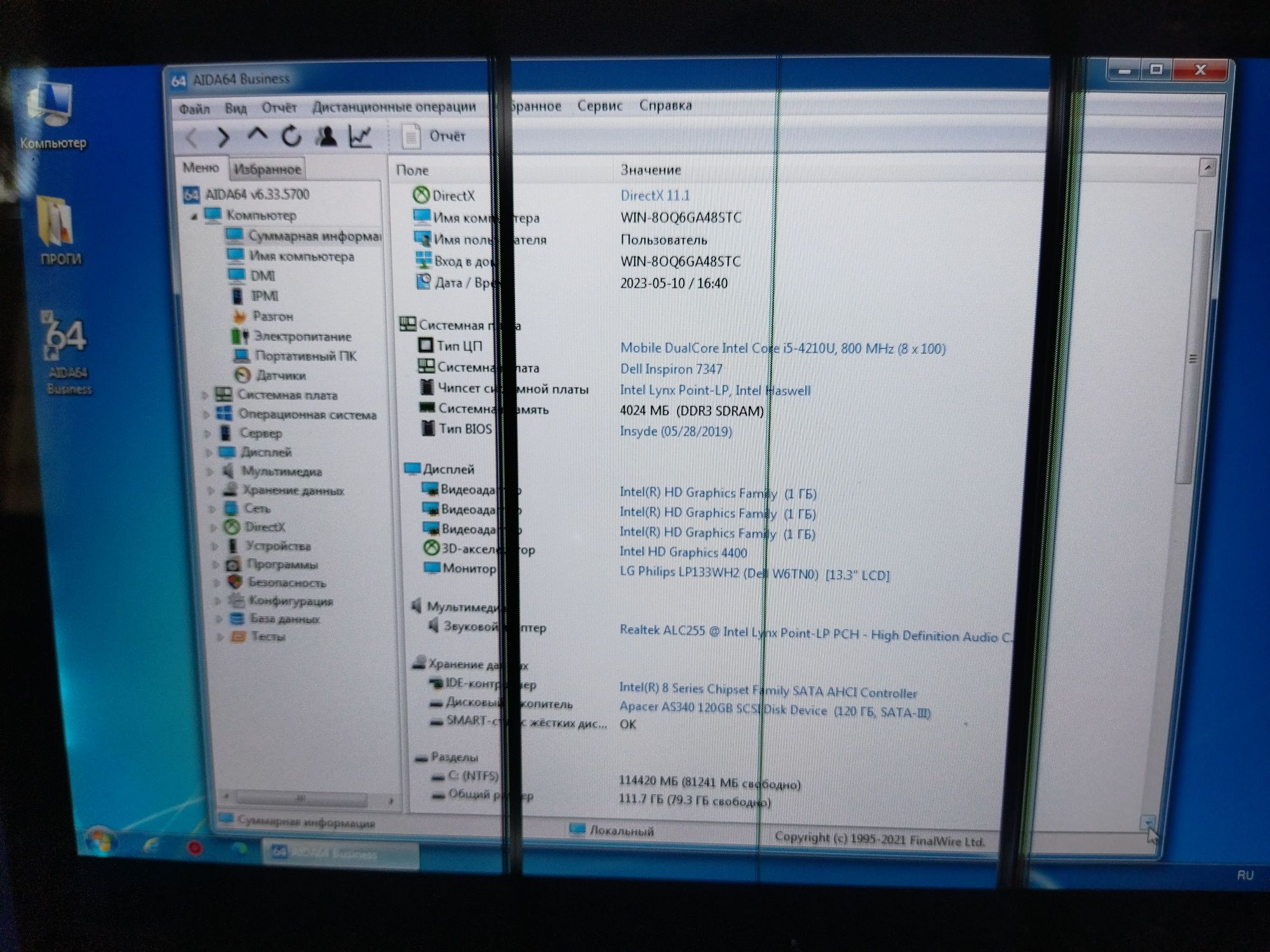Expand the Сервер tree node
Image resolution: width=1270 pixels, height=952 pixels.
207,433
